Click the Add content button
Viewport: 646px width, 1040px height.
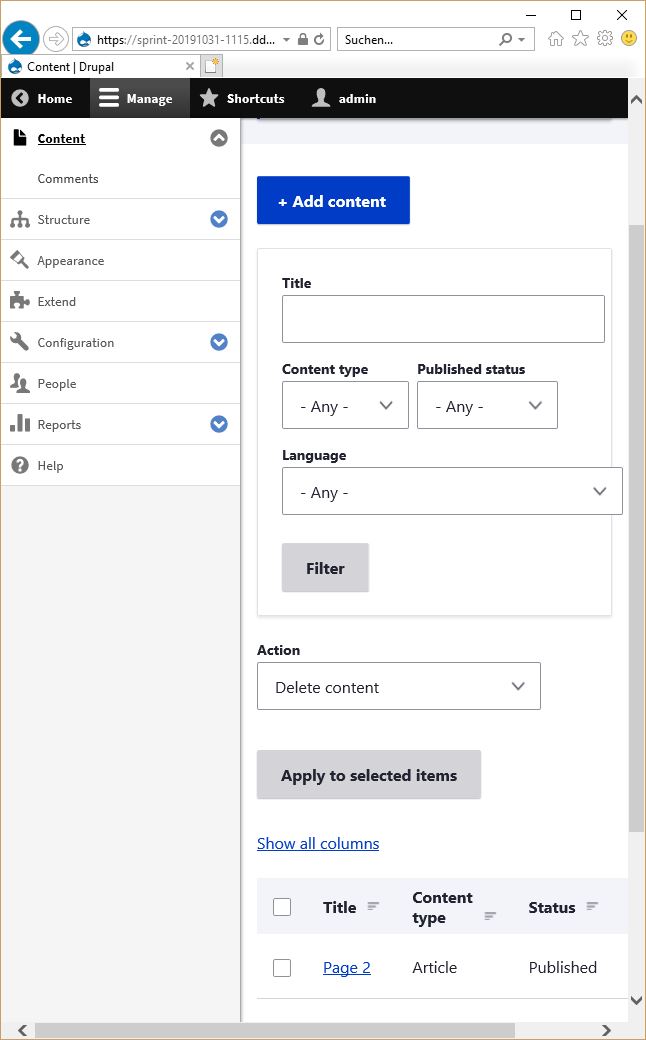coord(333,200)
